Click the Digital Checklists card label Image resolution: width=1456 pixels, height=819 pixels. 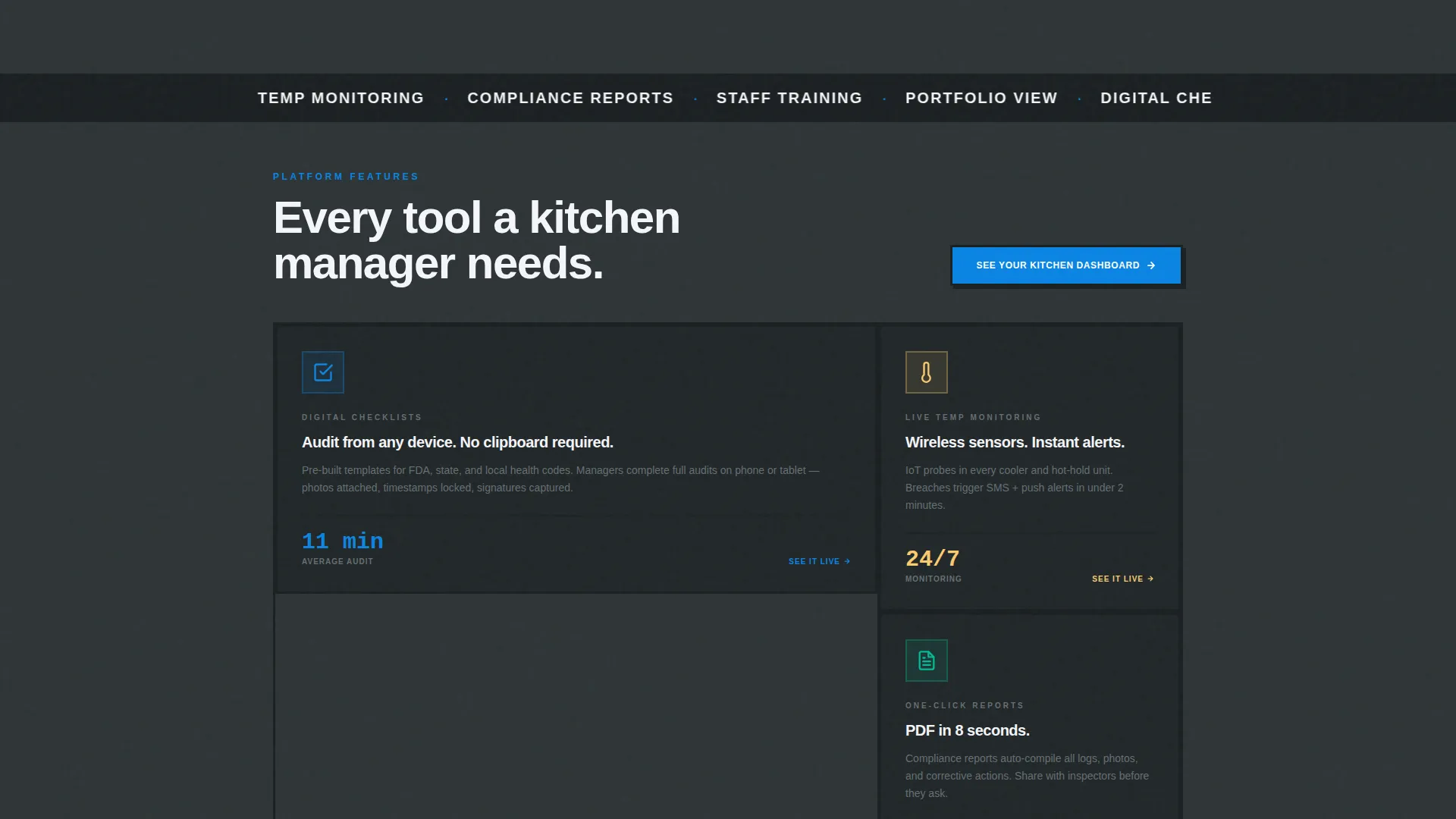point(362,418)
